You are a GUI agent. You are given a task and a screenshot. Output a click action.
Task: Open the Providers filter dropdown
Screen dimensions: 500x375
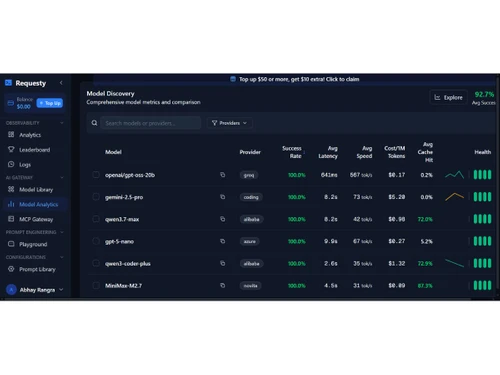tap(229, 123)
